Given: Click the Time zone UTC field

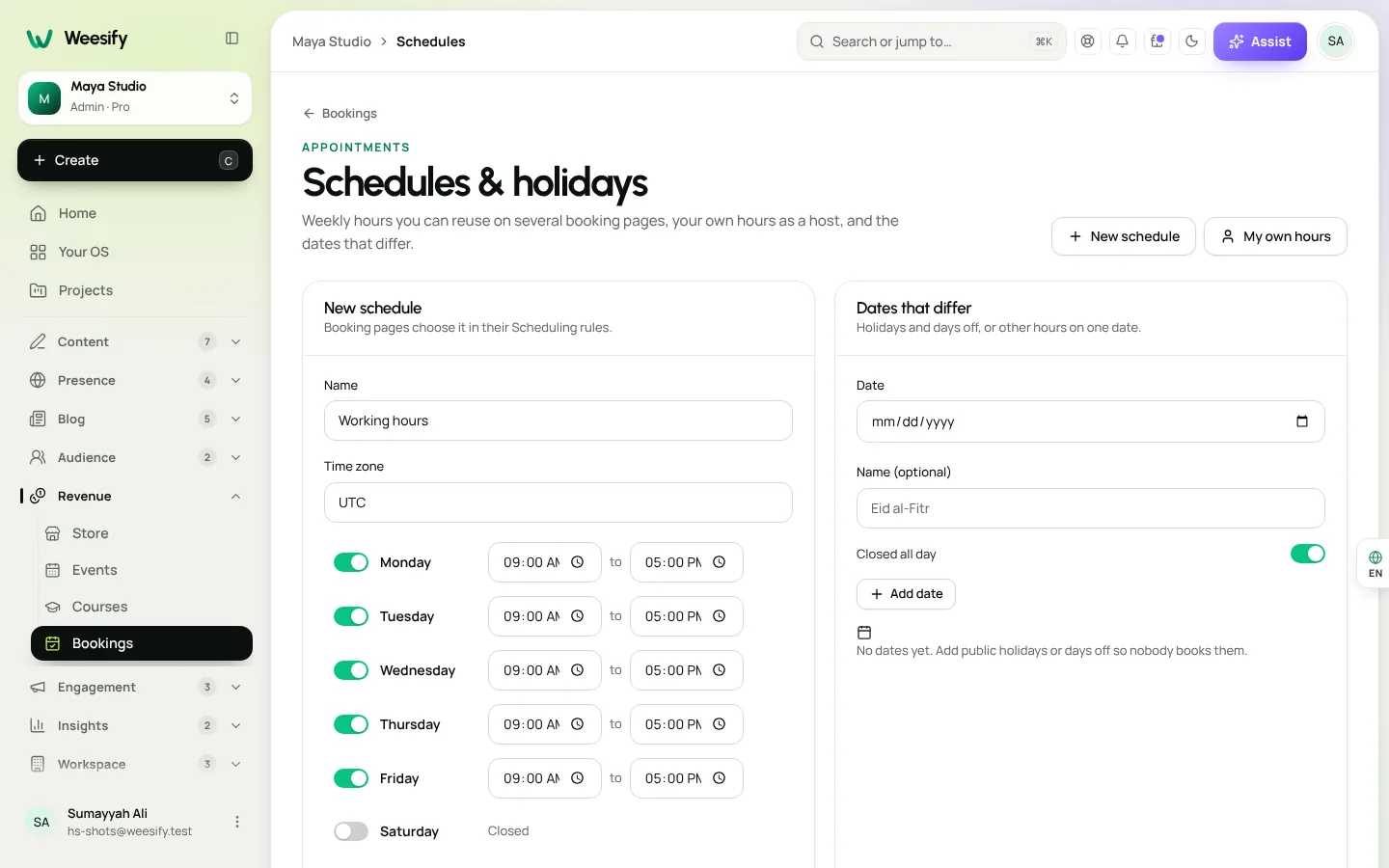Looking at the screenshot, I should coord(558,502).
